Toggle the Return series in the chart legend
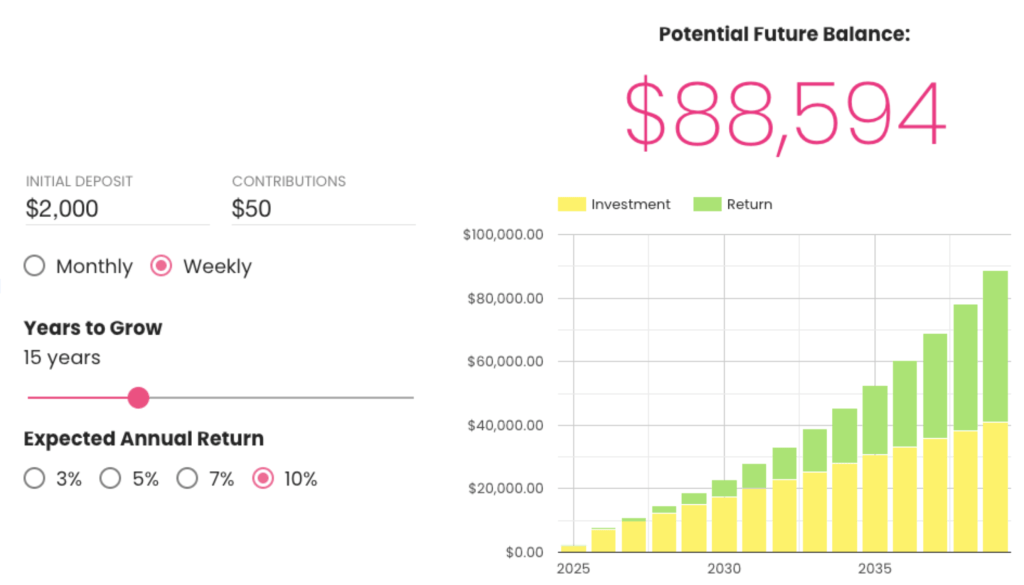 (742, 204)
